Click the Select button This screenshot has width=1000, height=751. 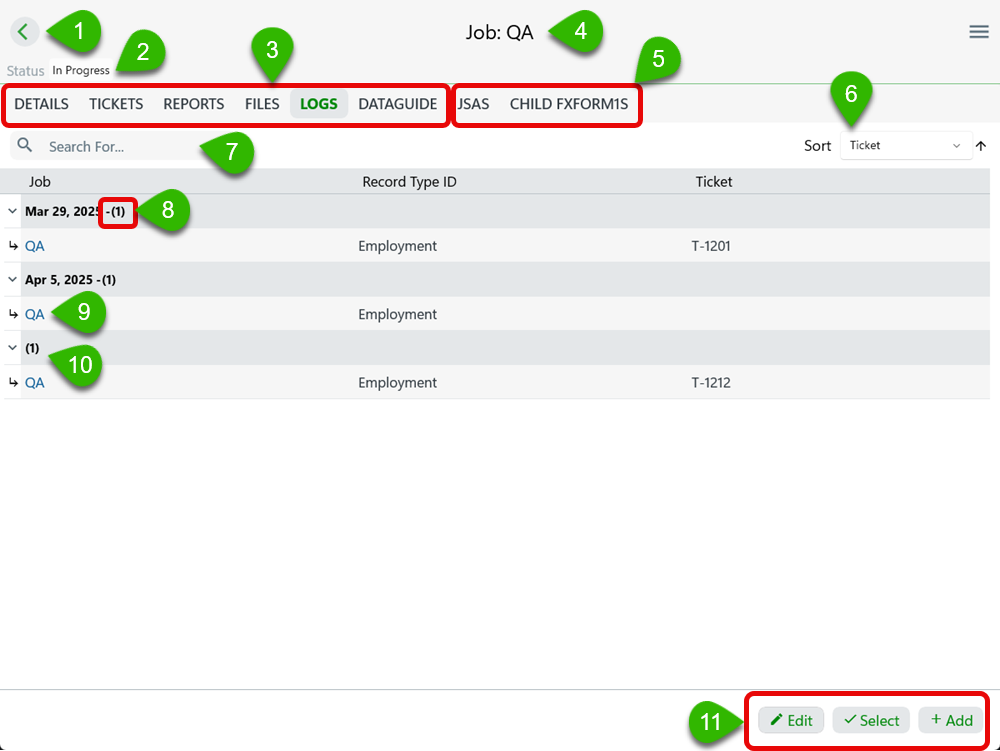click(871, 720)
